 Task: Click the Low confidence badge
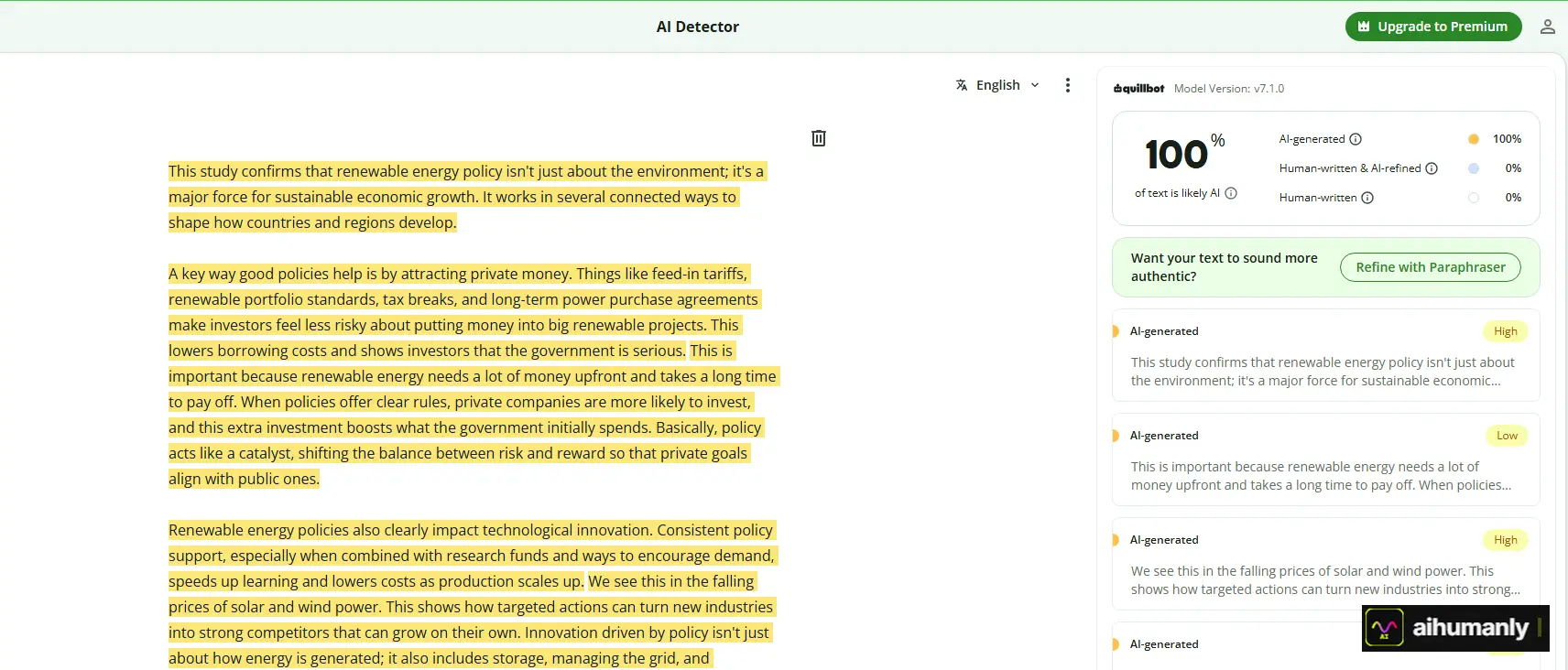click(1507, 436)
